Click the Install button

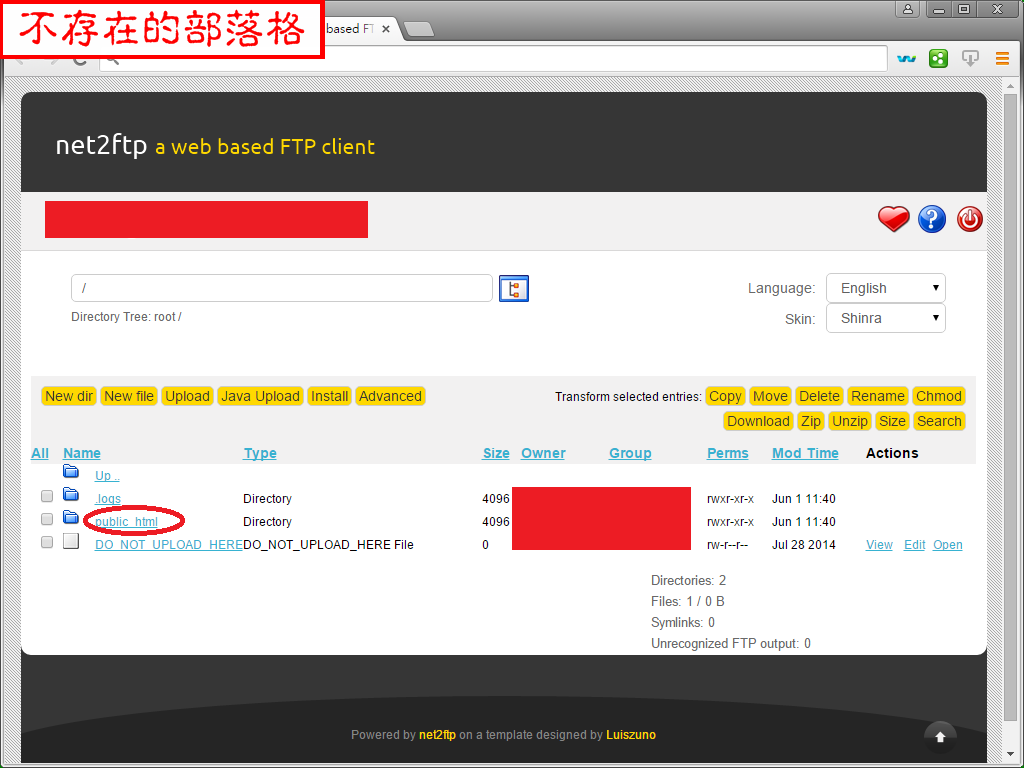pyautogui.click(x=330, y=396)
